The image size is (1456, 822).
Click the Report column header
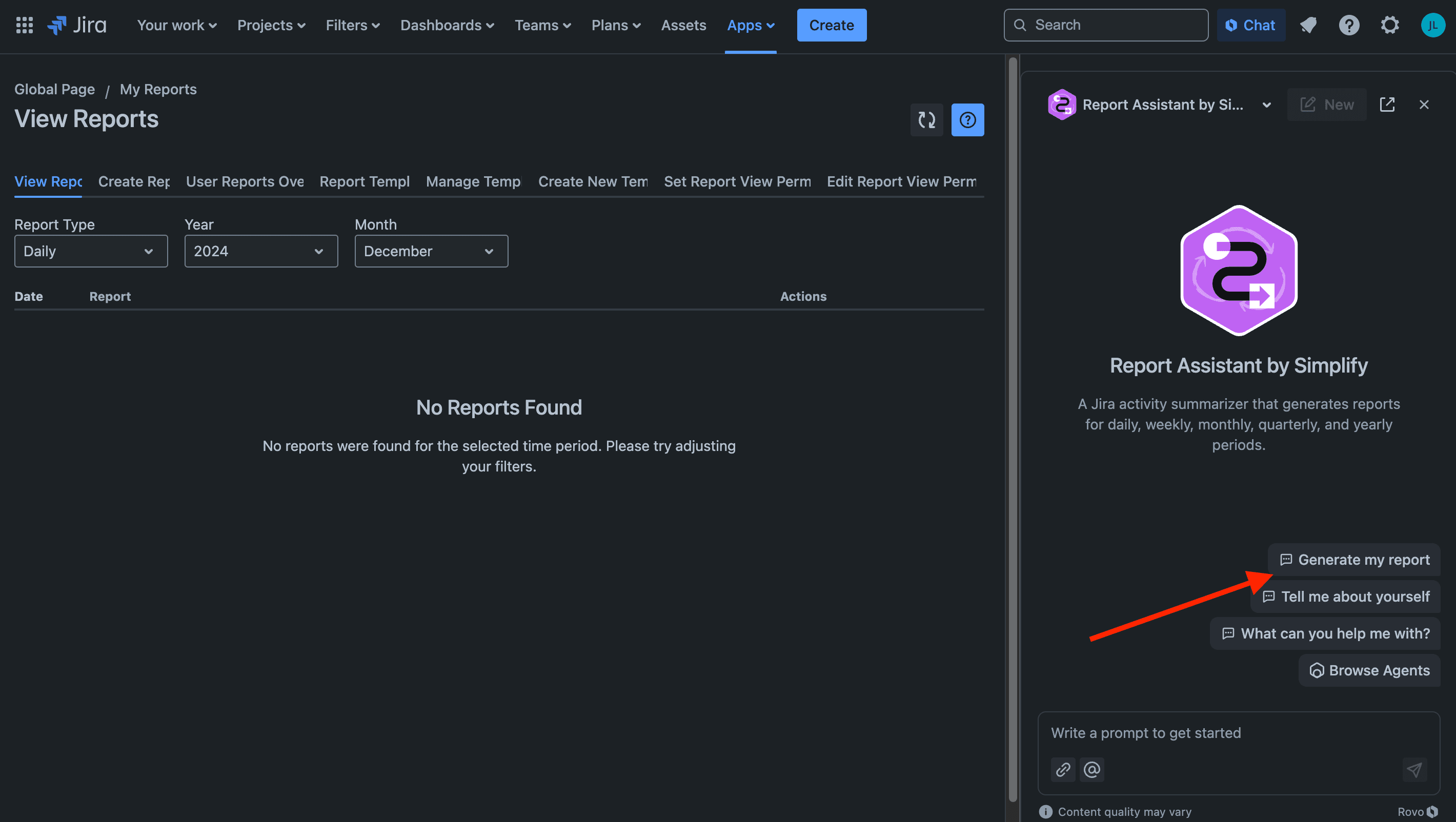click(x=110, y=296)
